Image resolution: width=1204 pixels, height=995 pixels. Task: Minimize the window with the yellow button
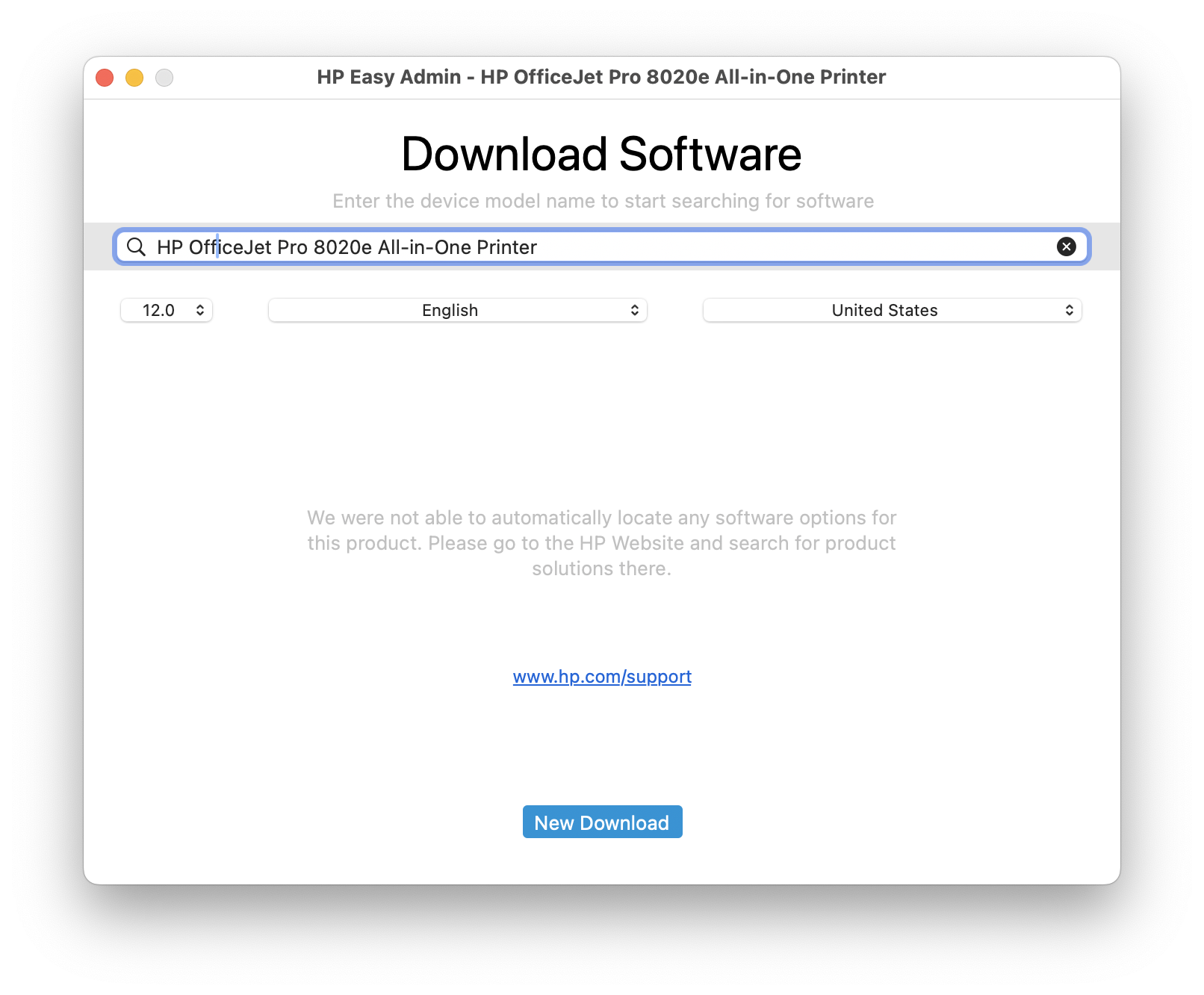(134, 77)
